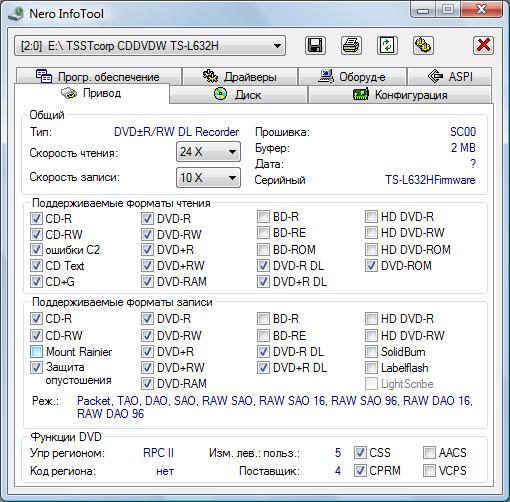Click the Скорость чтения label

pos(74,153)
